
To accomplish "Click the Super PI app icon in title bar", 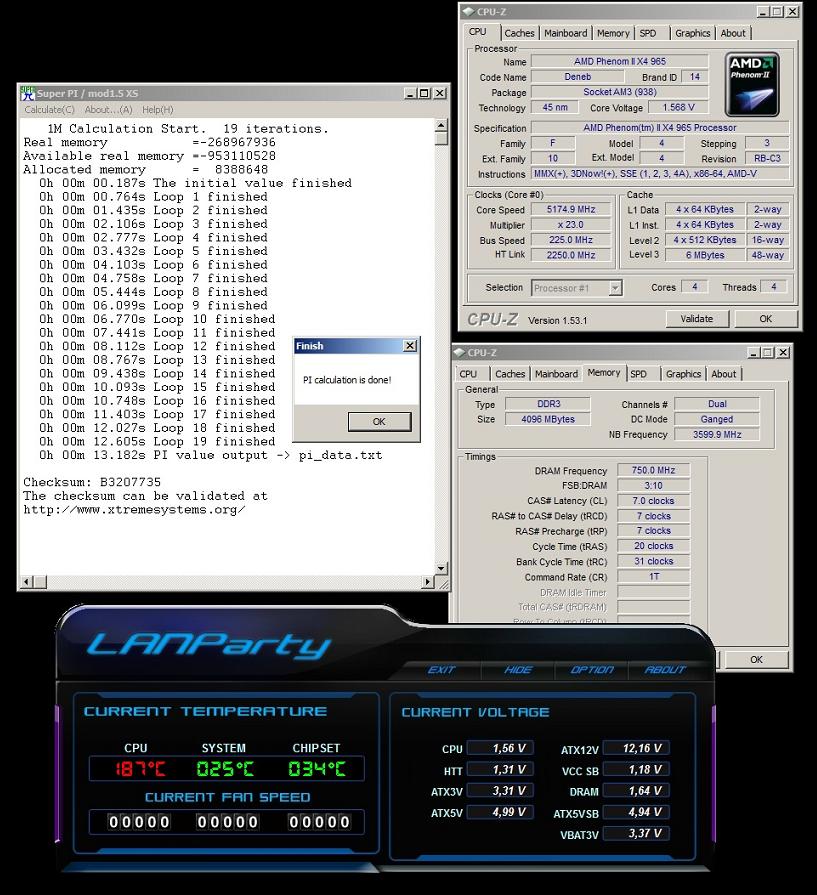I will click(x=27, y=93).
